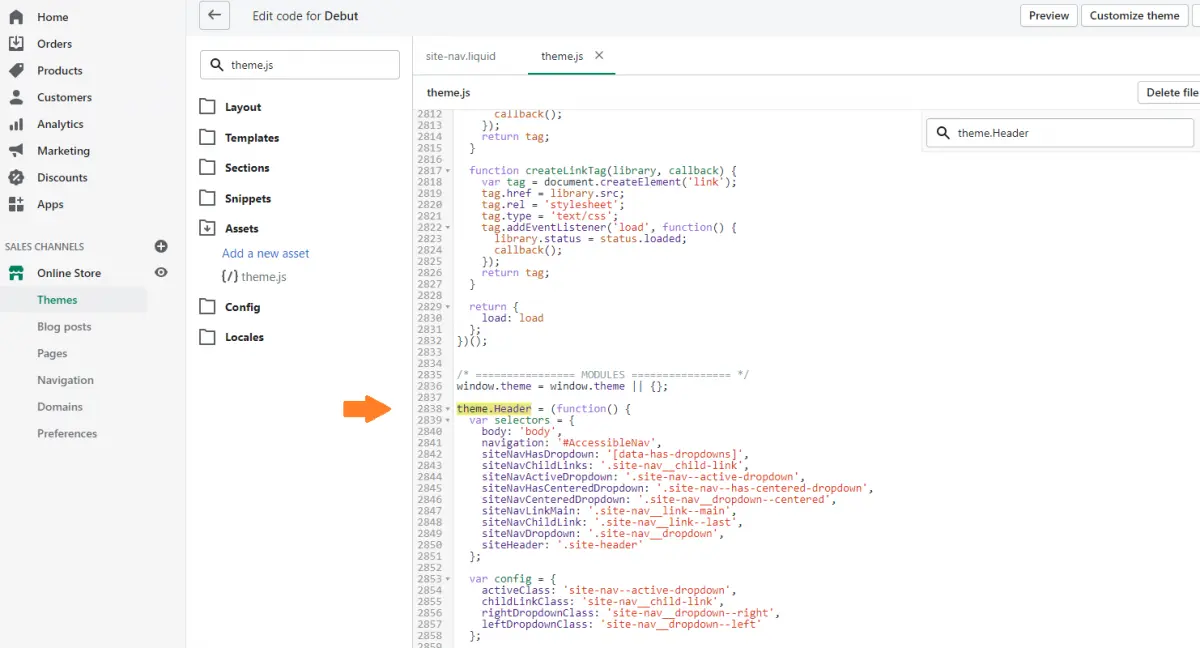Click the Customers icon
Viewport: 1200px width, 648px height.
pyautogui.click(x=16, y=97)
